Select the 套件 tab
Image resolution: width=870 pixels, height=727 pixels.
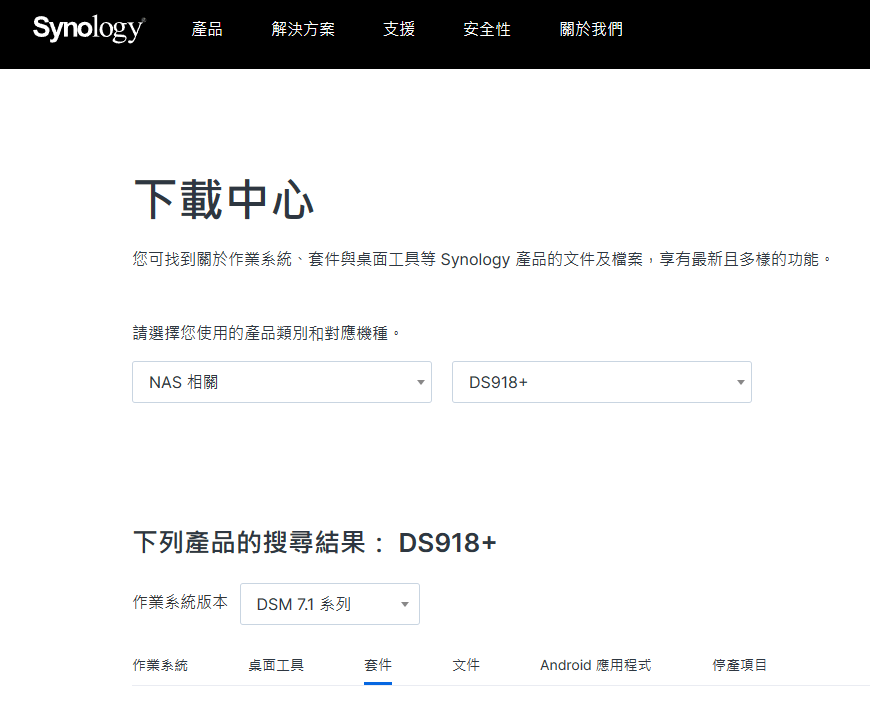tap(378, 665)
